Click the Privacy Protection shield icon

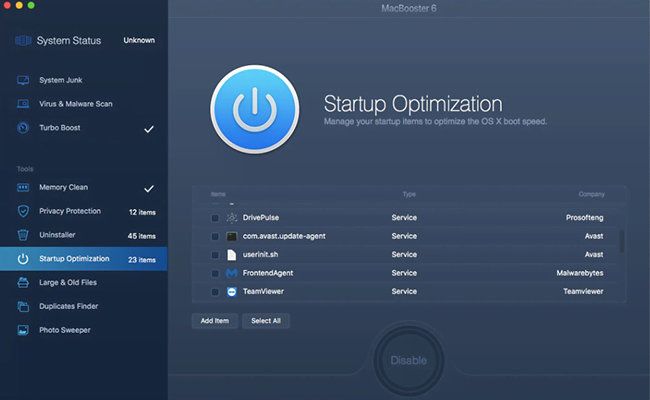point(23,211)
